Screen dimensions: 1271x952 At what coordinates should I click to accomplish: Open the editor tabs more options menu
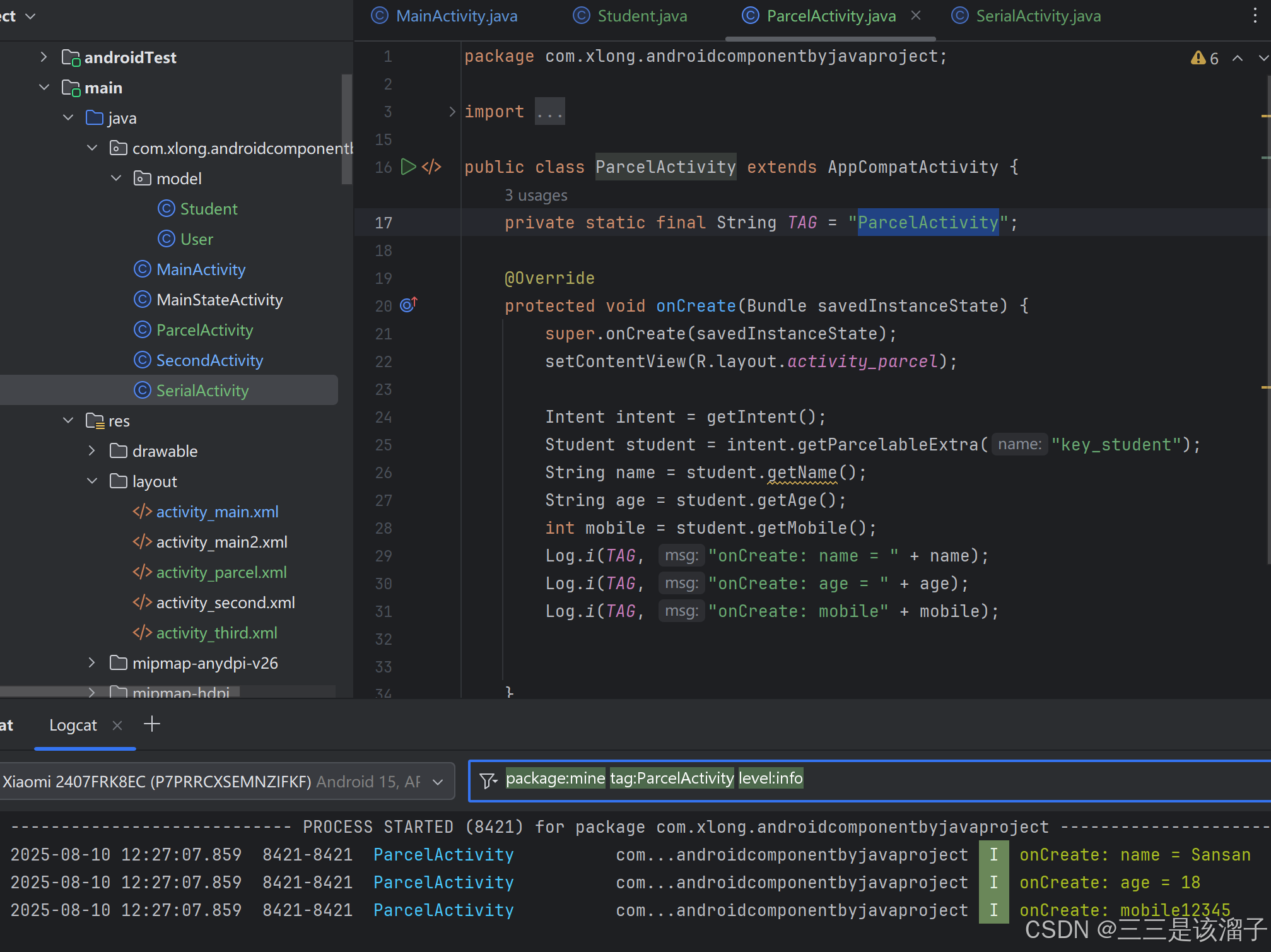pos(1255,16)
